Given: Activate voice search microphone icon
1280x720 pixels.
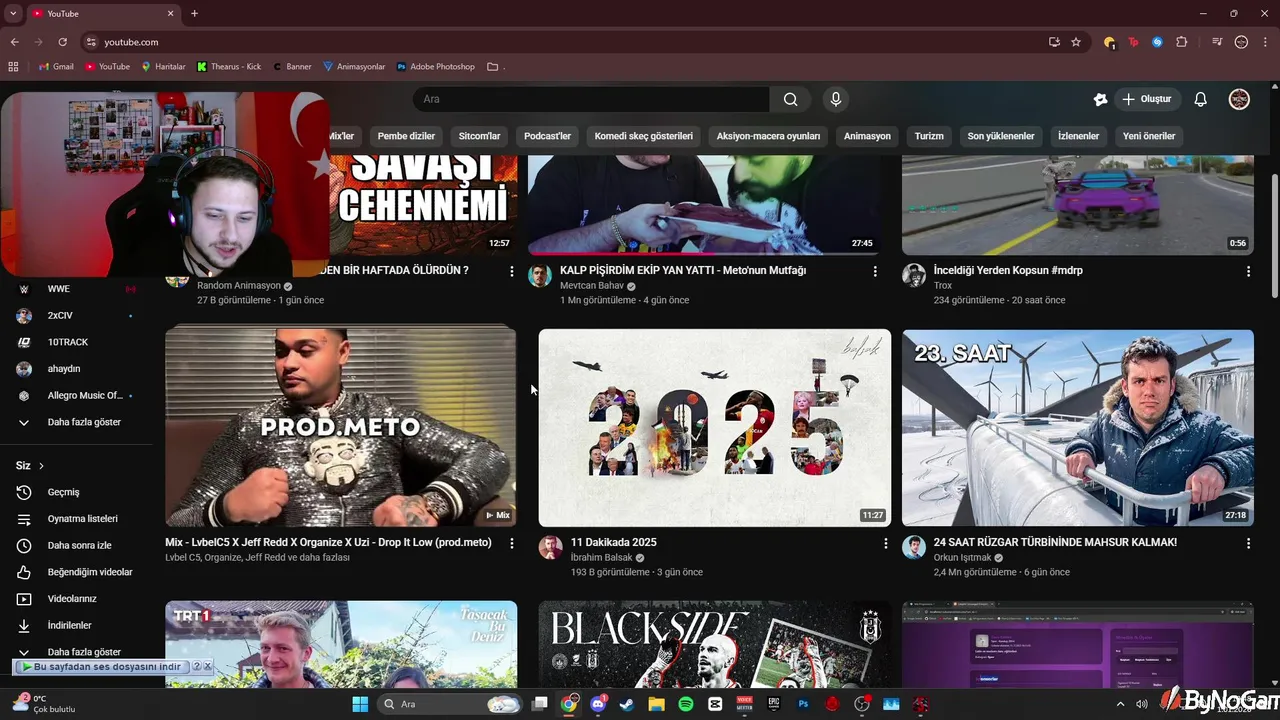Looking at the screenshot, I should [836, 99].
